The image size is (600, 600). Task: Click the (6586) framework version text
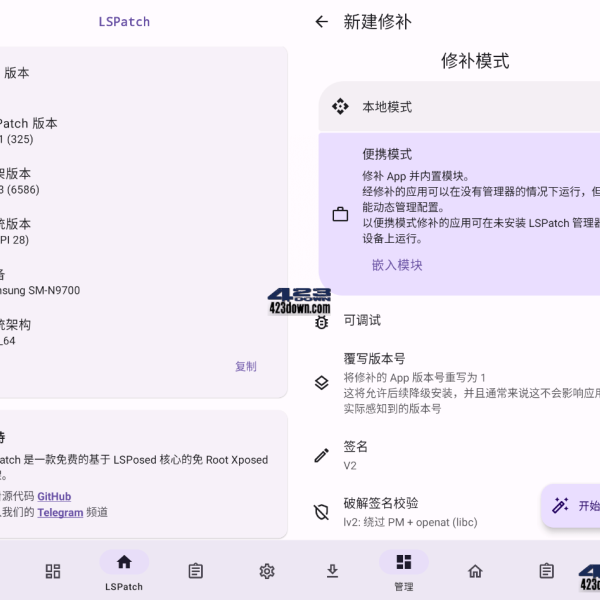pos(23,189)
